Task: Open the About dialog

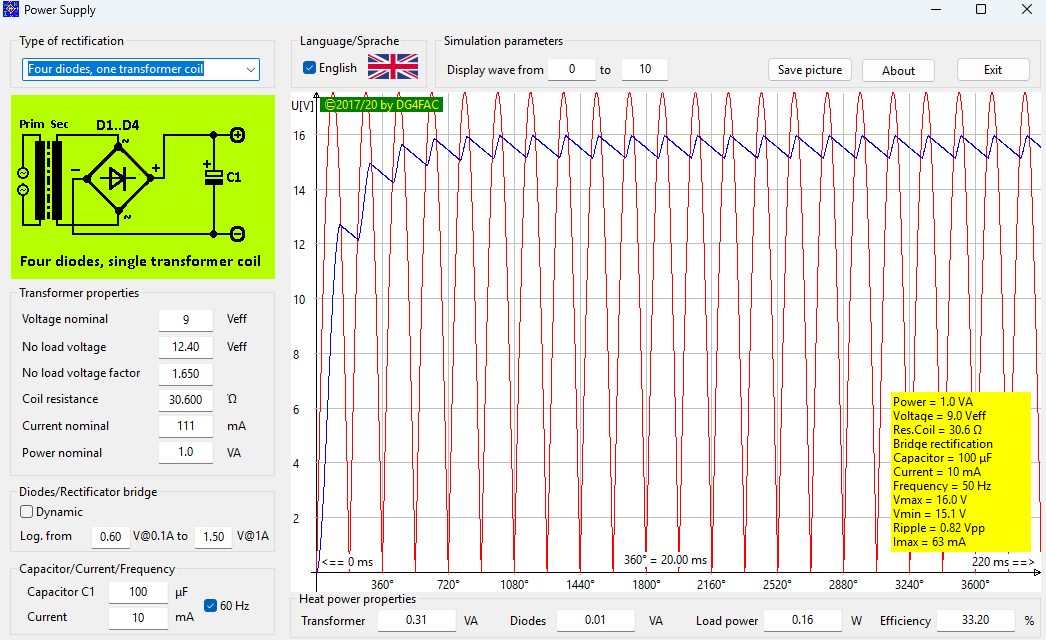Action: 897,70
